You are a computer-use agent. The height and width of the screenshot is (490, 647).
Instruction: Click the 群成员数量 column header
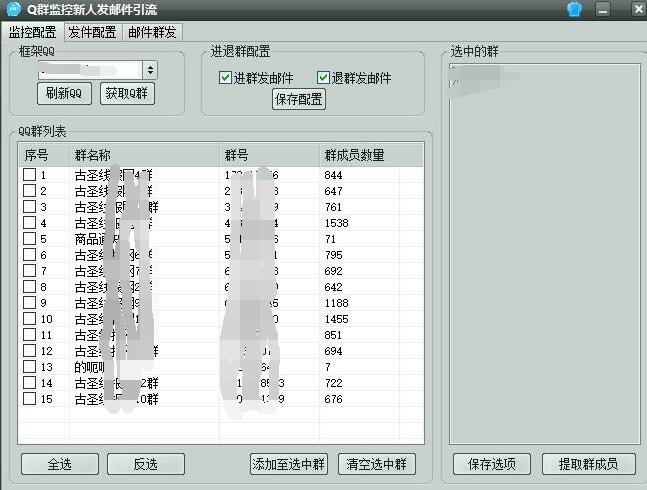pyautogui.click(x=354, y=155)
